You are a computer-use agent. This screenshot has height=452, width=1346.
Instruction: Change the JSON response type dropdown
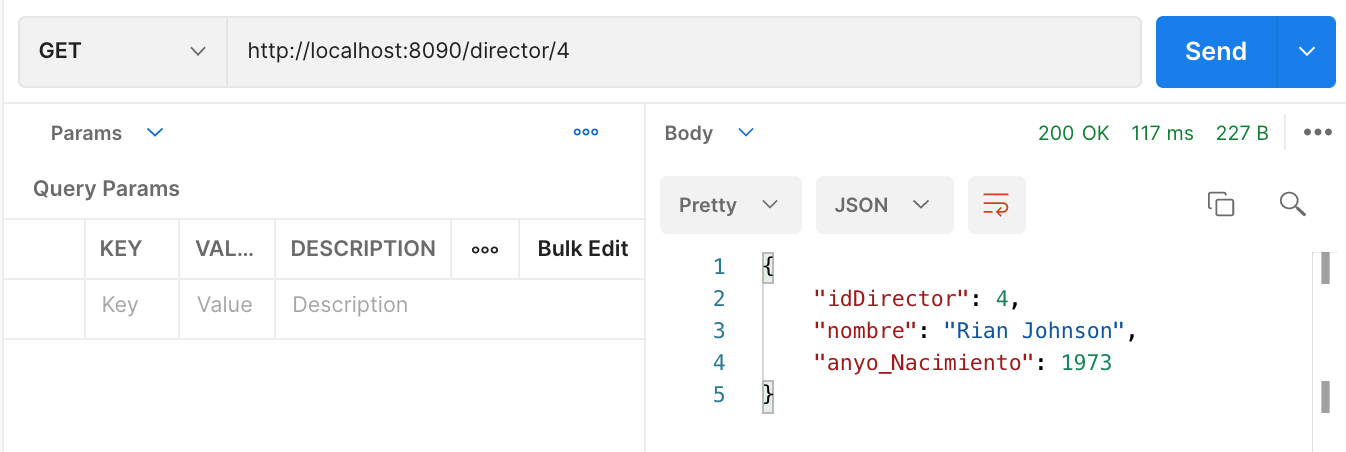884,205
